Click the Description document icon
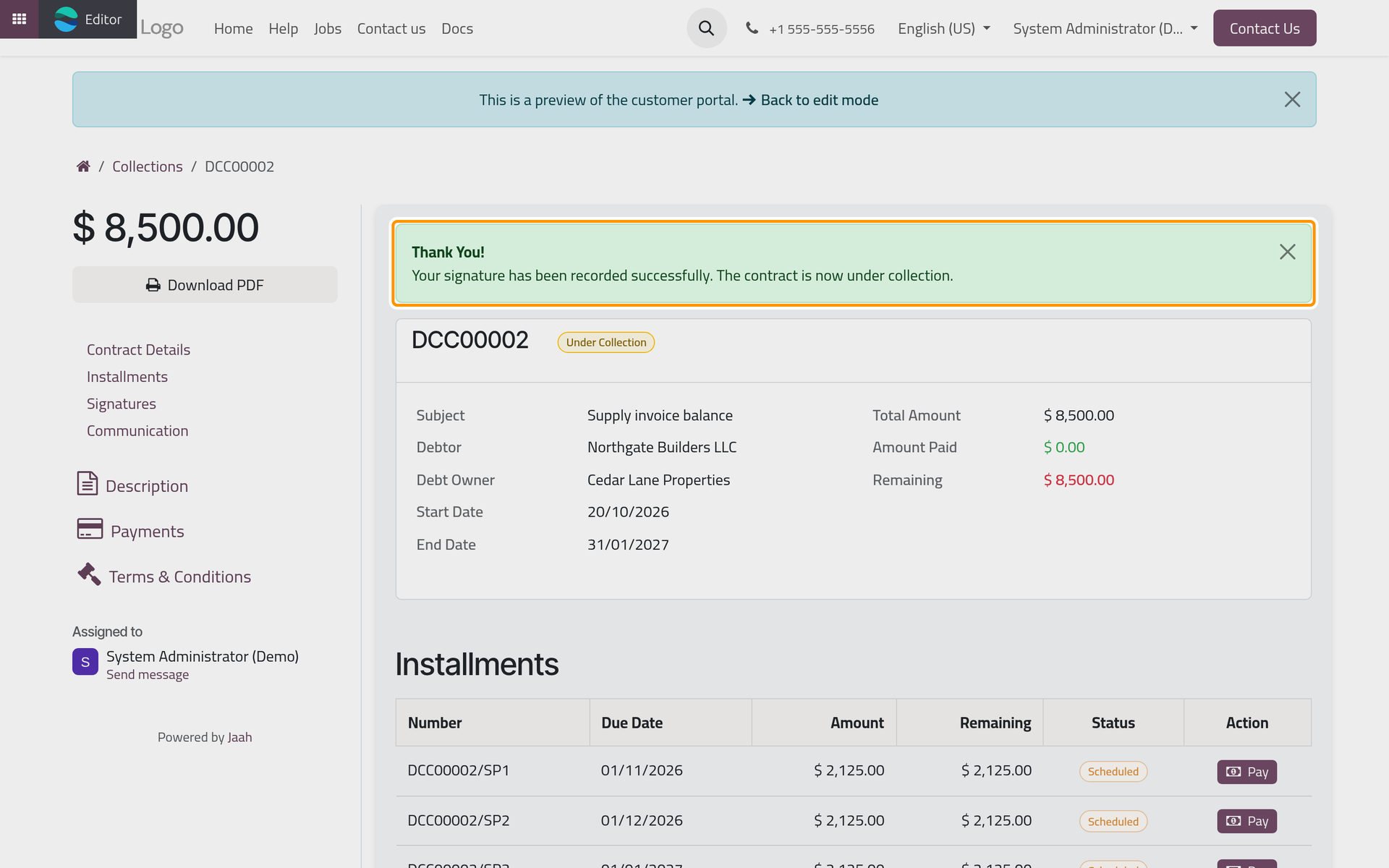Viewport: 1389px width, 868px height. click(87, 483)
